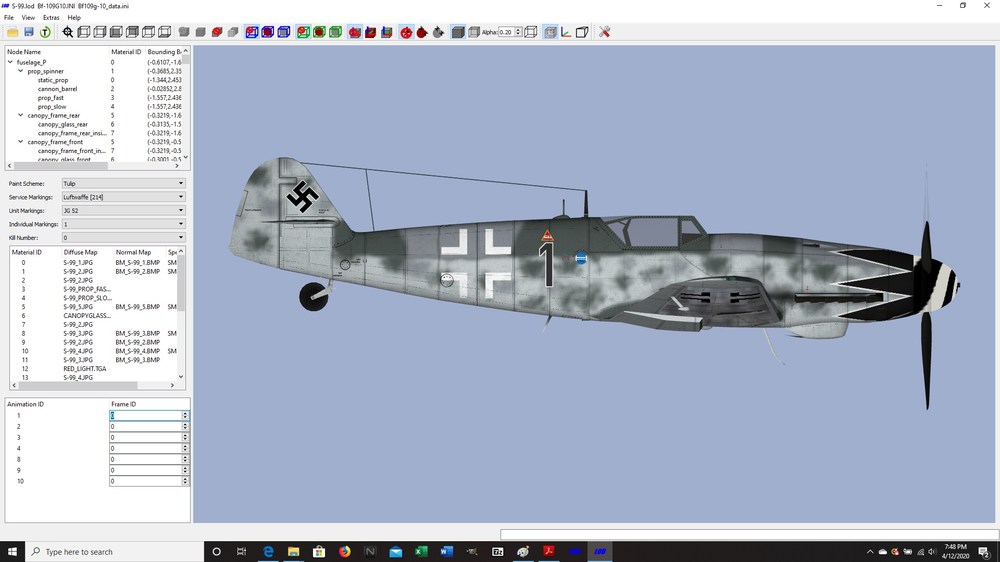Open the notification center icon
This screenshot has height=562, width=1000.
[984, 552]
